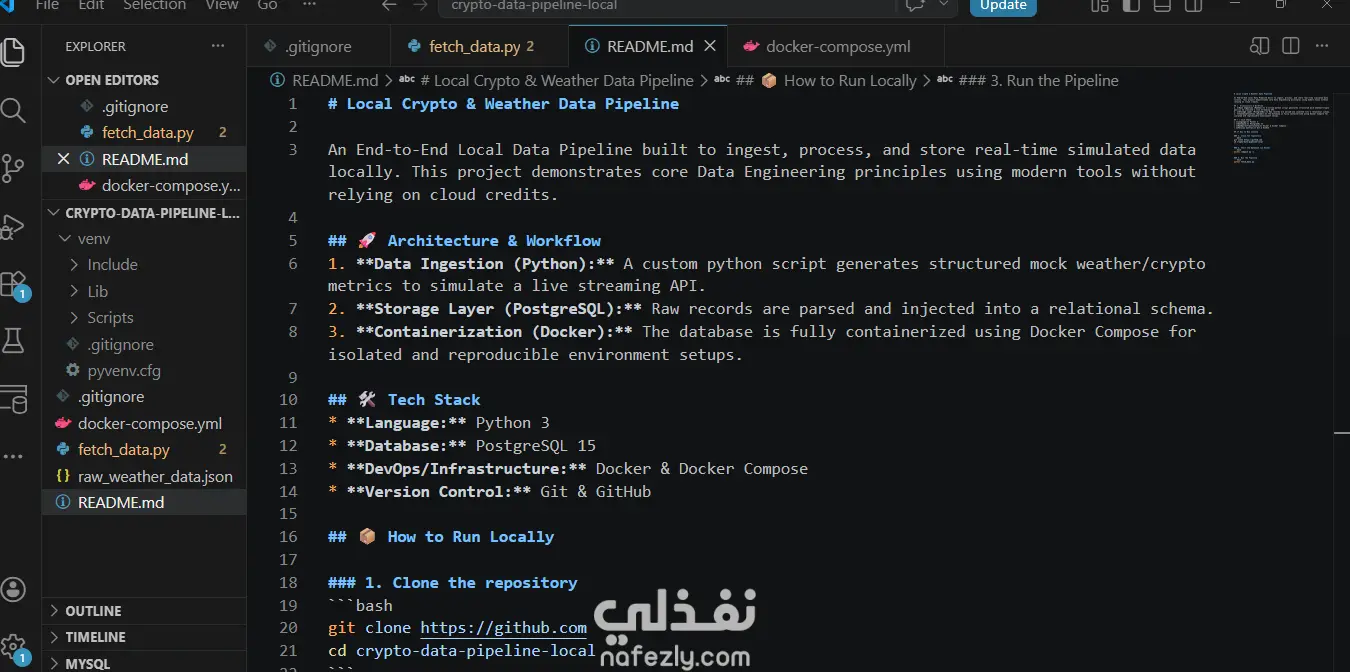This screenshot has width=1350, height=672.
Task: Open .gitignore inside the venv folder
Action: pyautogui.click(x=121, y=344)
